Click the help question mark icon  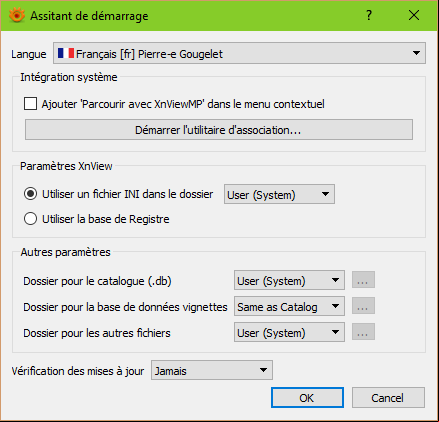[x=369, y=15]
